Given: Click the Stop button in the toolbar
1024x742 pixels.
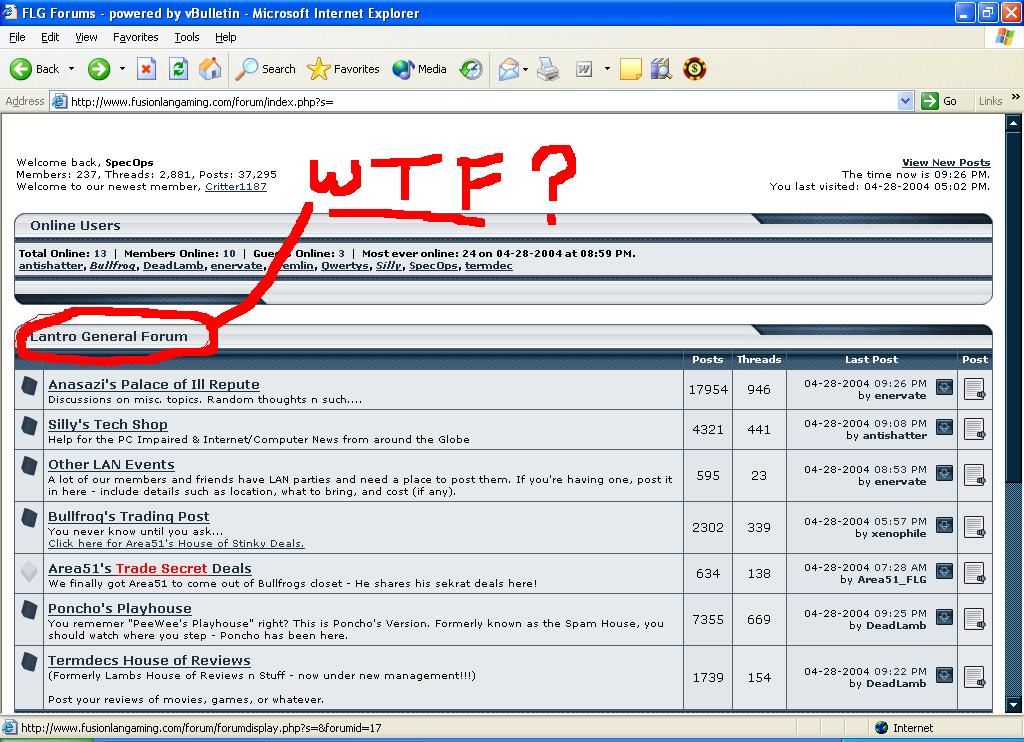Looking at the screenshot, I should (x=147, y=69).
